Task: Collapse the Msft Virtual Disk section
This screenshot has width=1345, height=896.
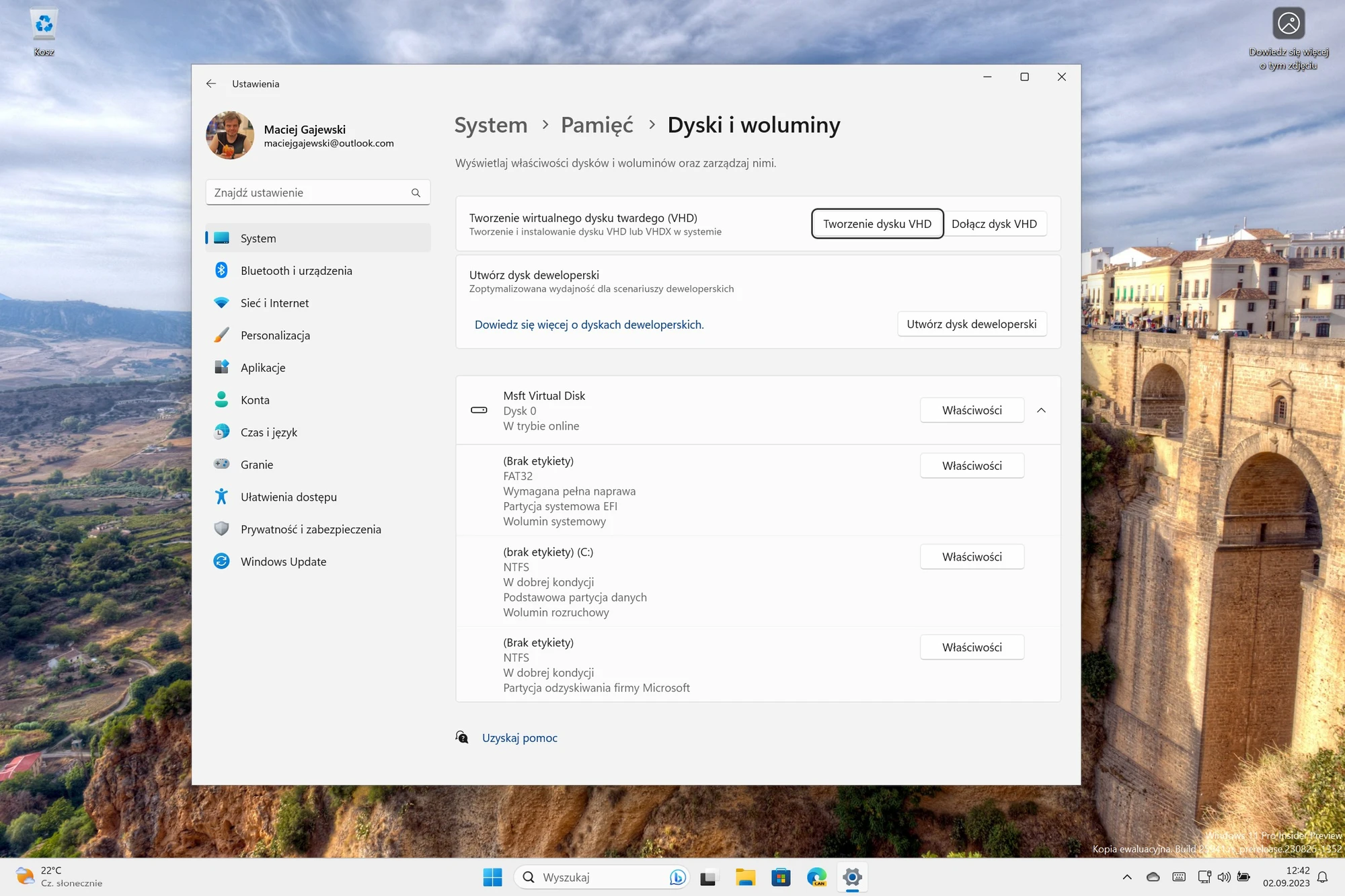Action: click(1041, 410)
